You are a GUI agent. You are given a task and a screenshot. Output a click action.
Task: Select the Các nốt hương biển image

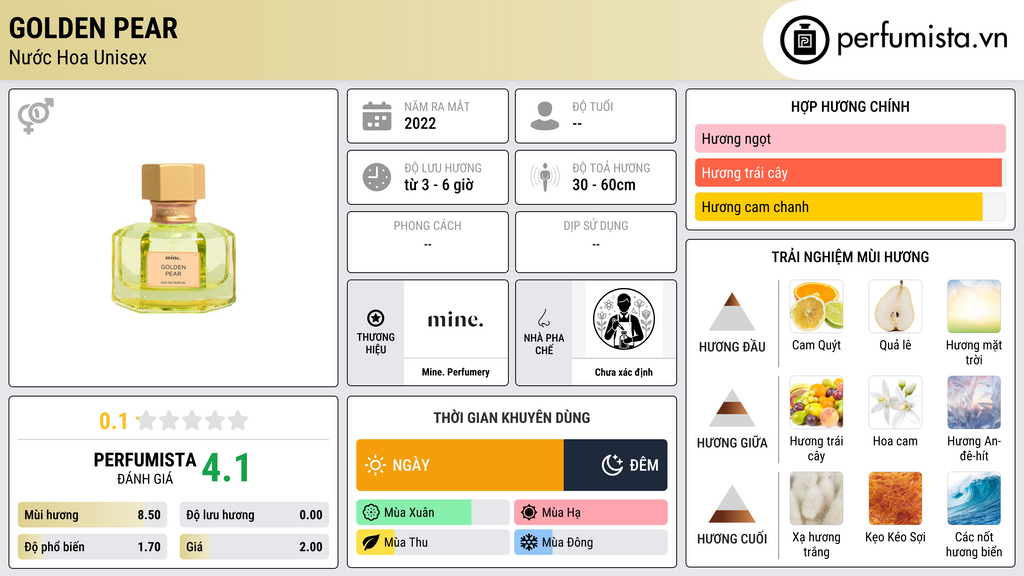[974, 498]
